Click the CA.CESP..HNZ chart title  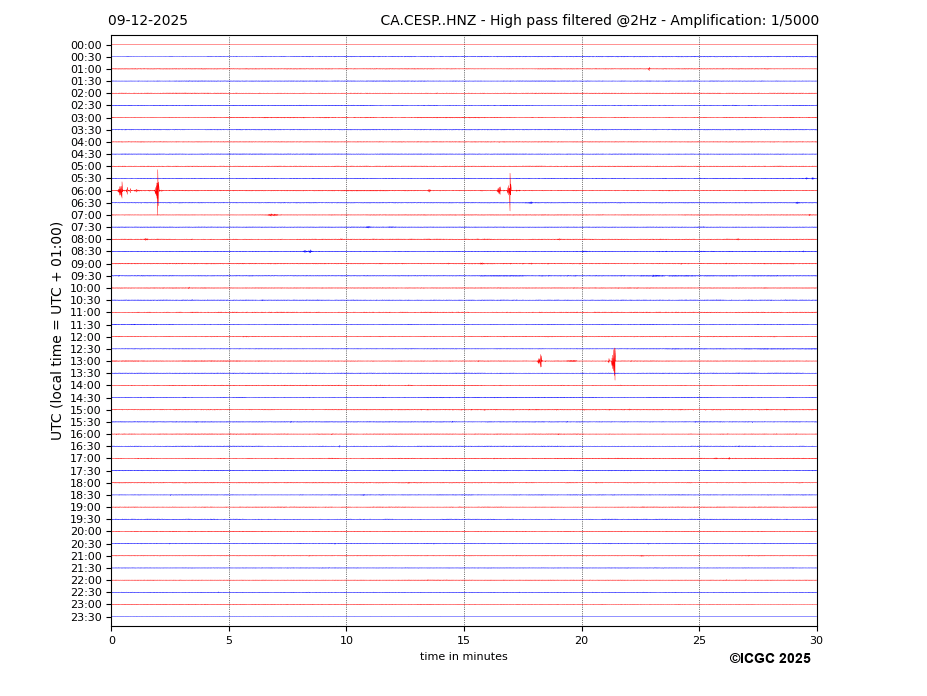[x=599, y=21]
